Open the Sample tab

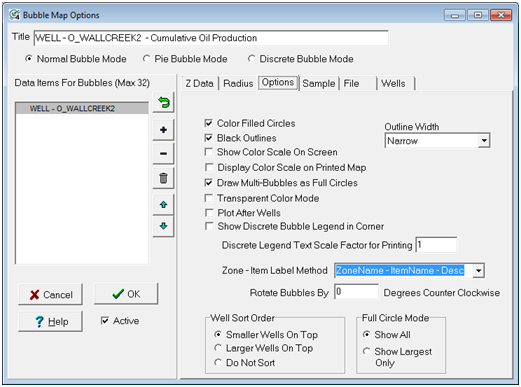[x=319, y=83]
